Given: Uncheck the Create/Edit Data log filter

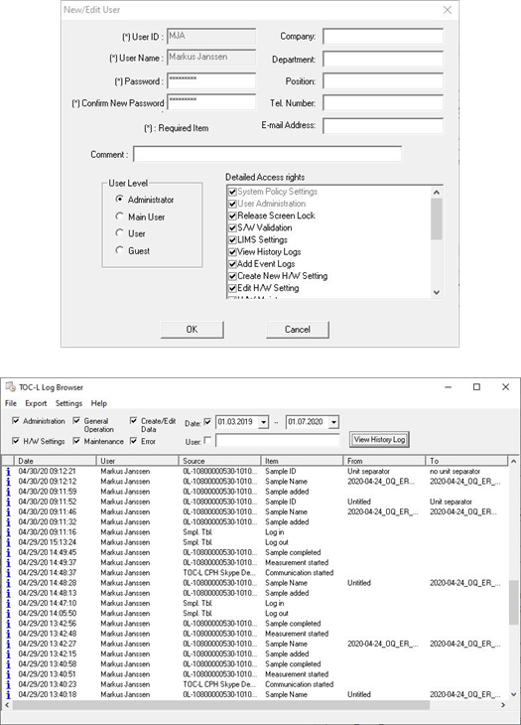Looking at the screenshot, I should (133, 421).
